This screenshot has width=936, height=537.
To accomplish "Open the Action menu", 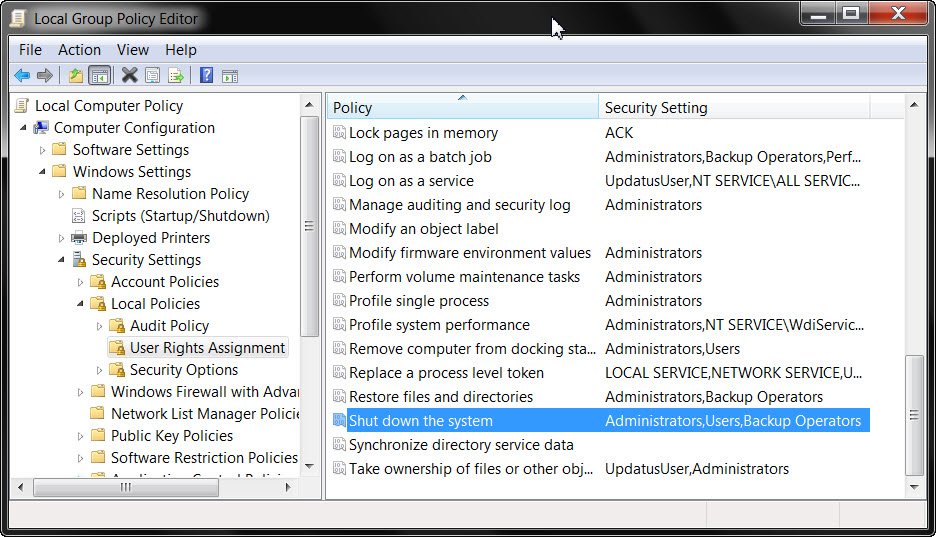I will (x=79, y=50).
